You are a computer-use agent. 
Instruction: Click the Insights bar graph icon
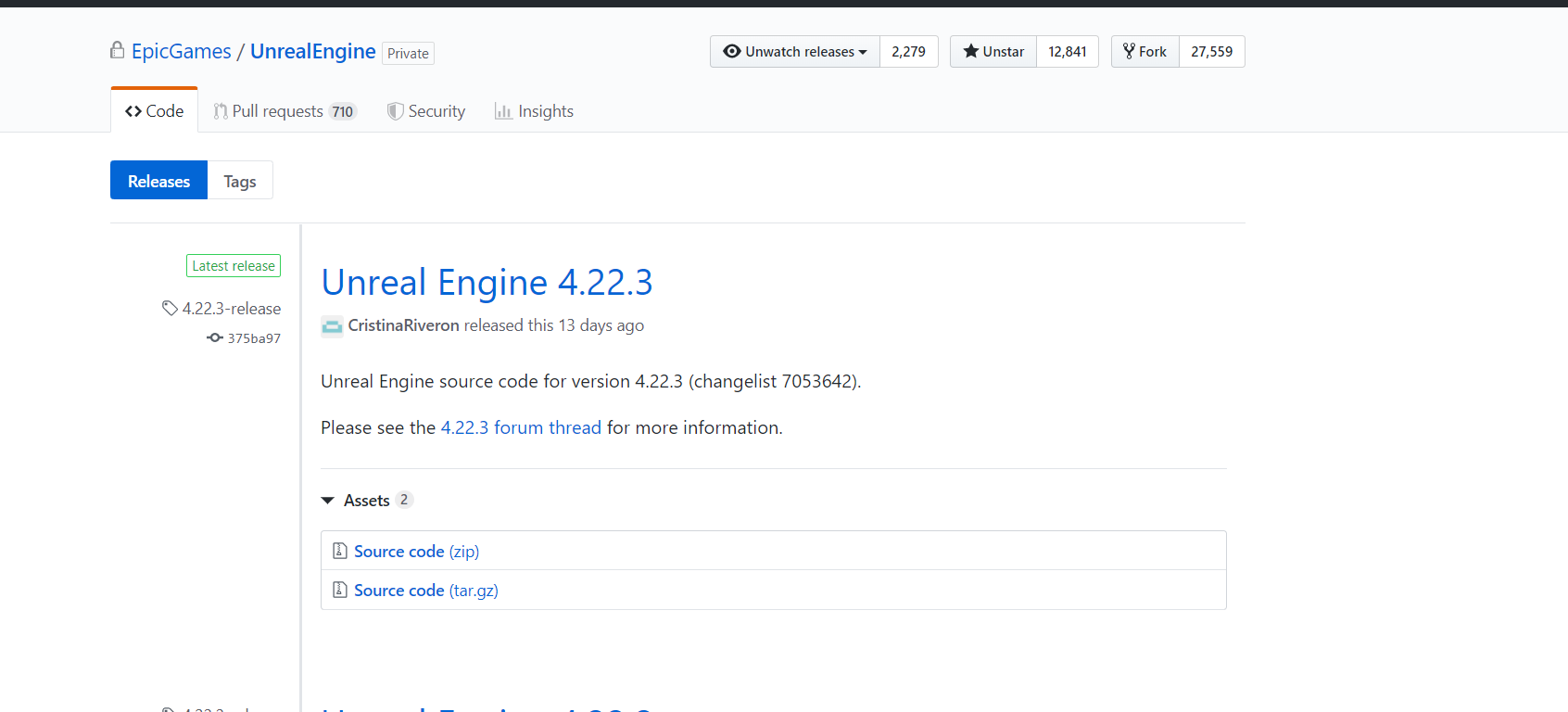coord(503,111)
